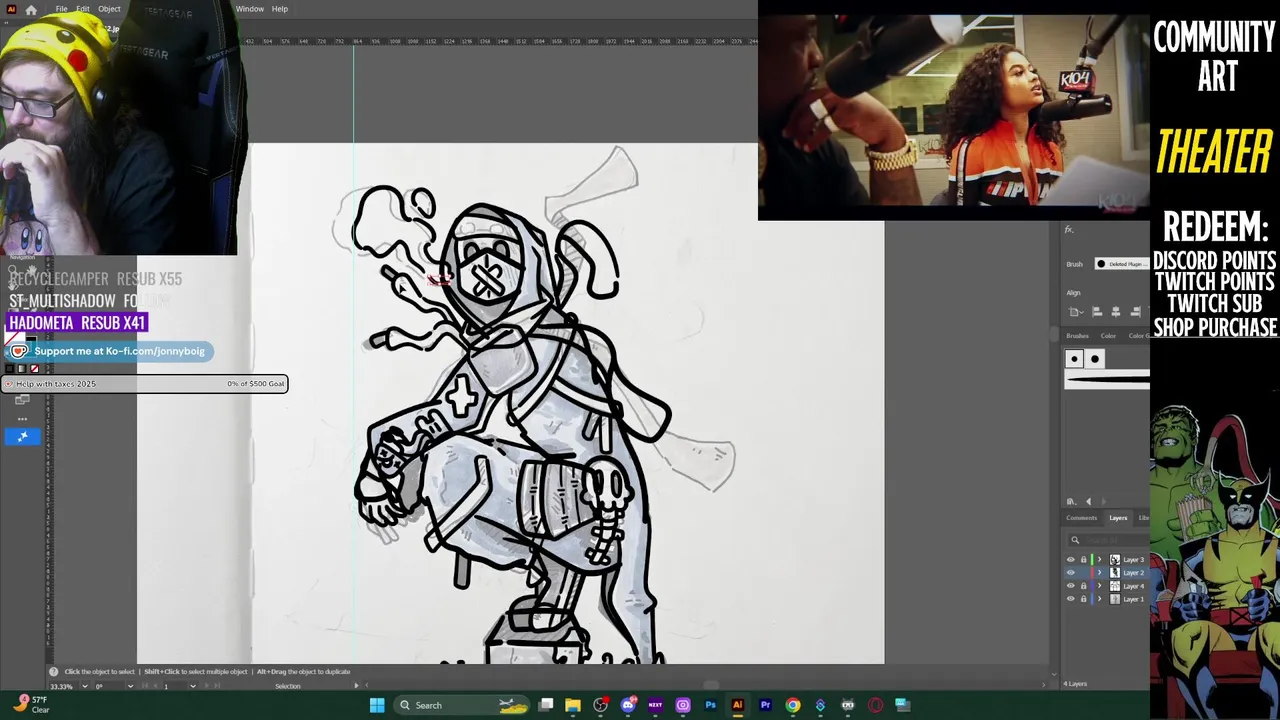Open the Window menu
The height and width of the screenshot is (720, 1280).
click(250, 9)
